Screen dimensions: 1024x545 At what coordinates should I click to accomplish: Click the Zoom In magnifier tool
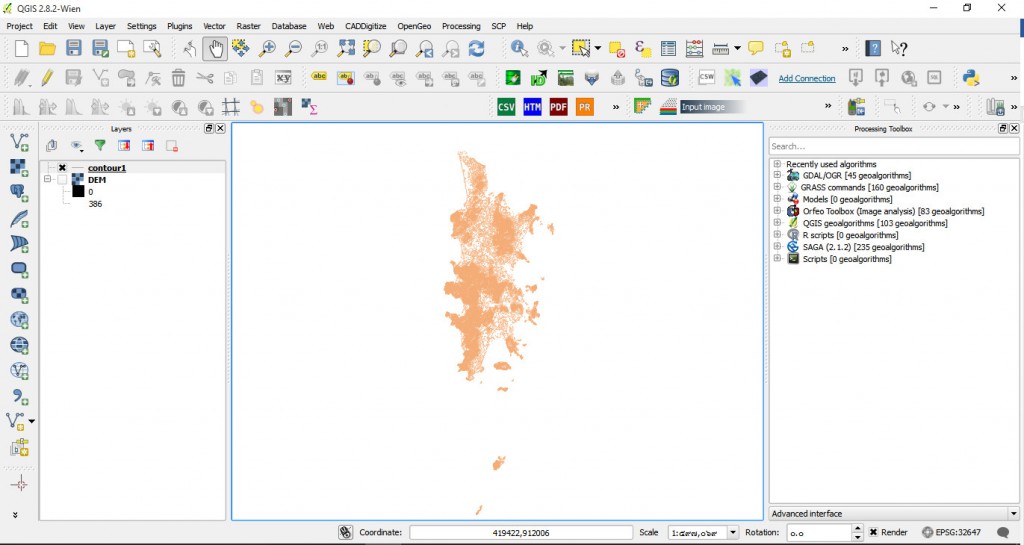[x=267, y=48]
